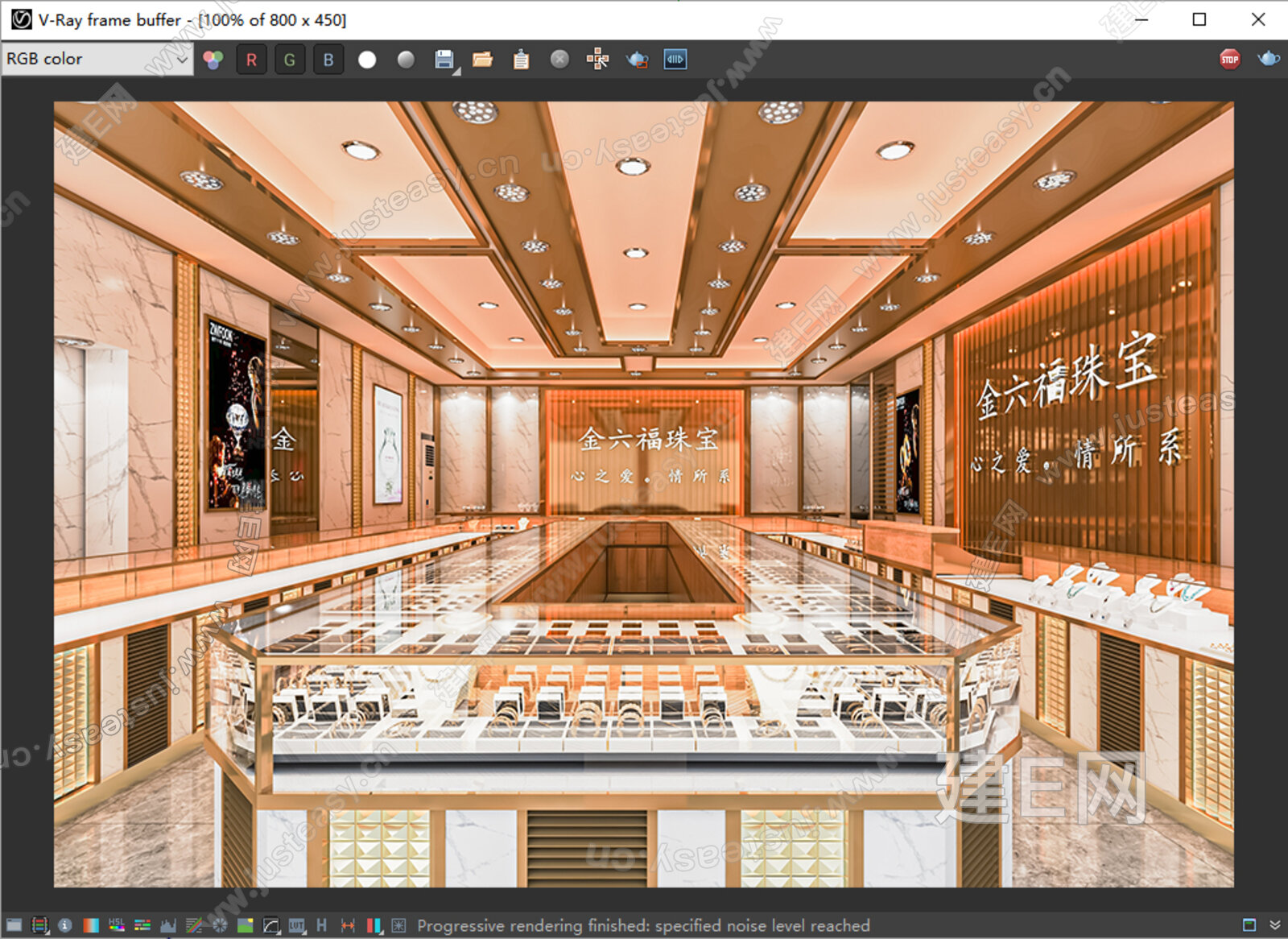
Task: Toggle display in sRGB curve icon
Action: tap(271, 926)
